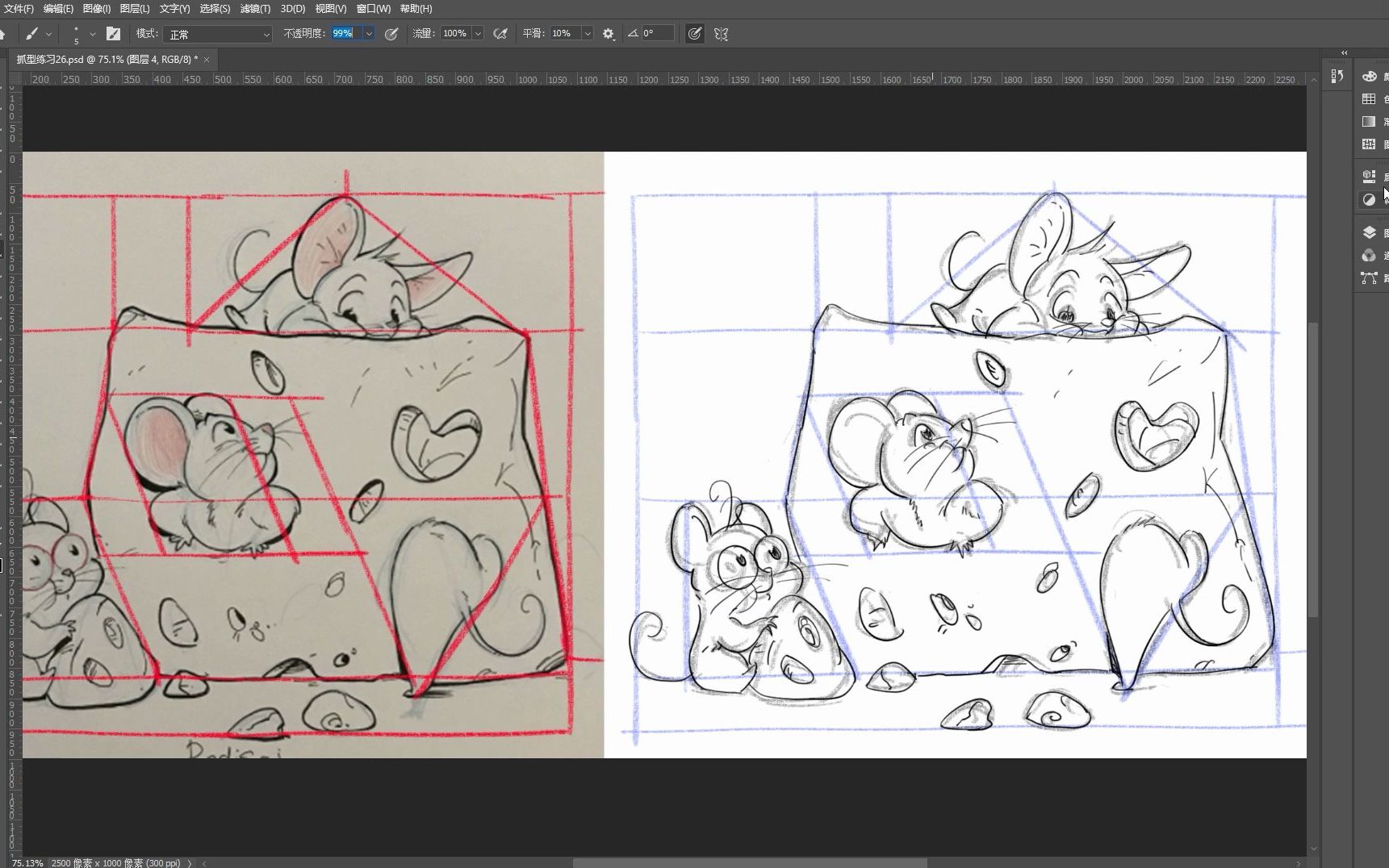Open the Properties panel icon
1389x868 pixels.
point(1369,177)
